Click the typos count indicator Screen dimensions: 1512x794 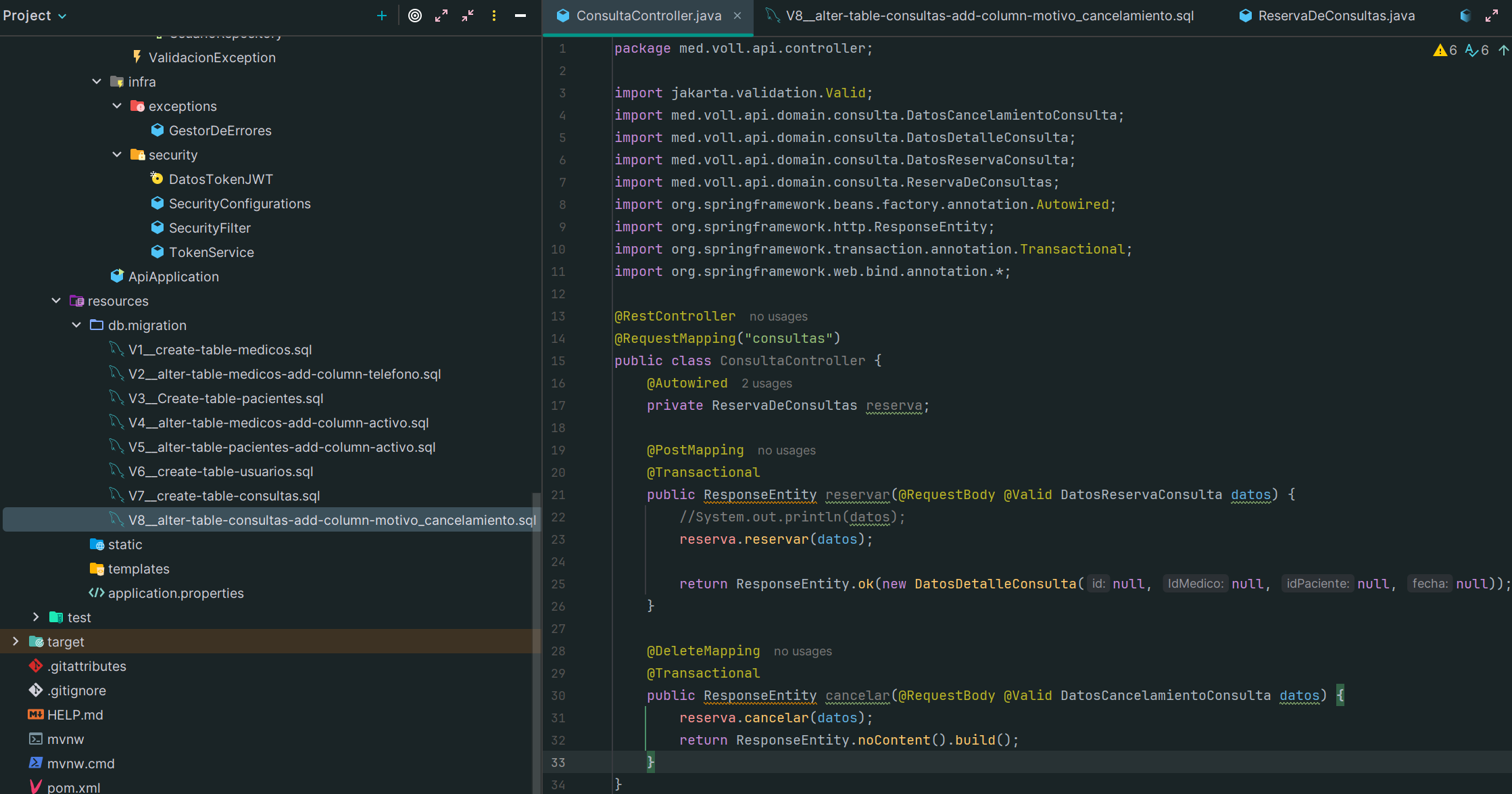(1477, 50)
